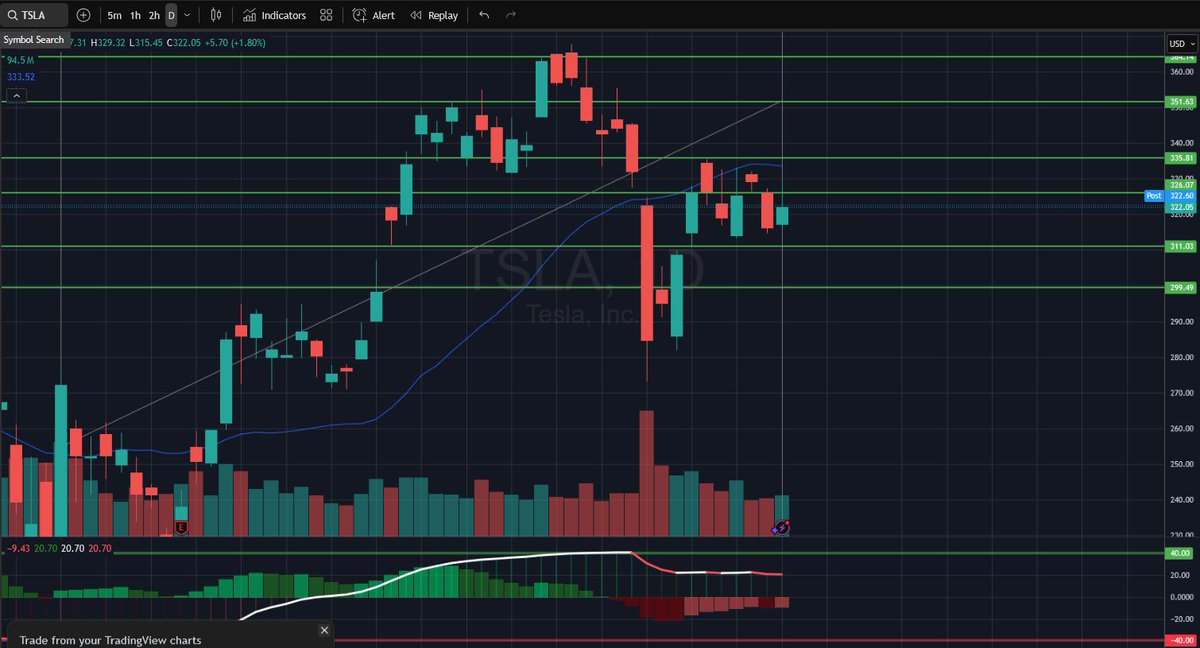Collapse the indicator legend with chevron
The height and width of the screenshot is (648, 1200).
pyautogui.click(x=16, y=96)
